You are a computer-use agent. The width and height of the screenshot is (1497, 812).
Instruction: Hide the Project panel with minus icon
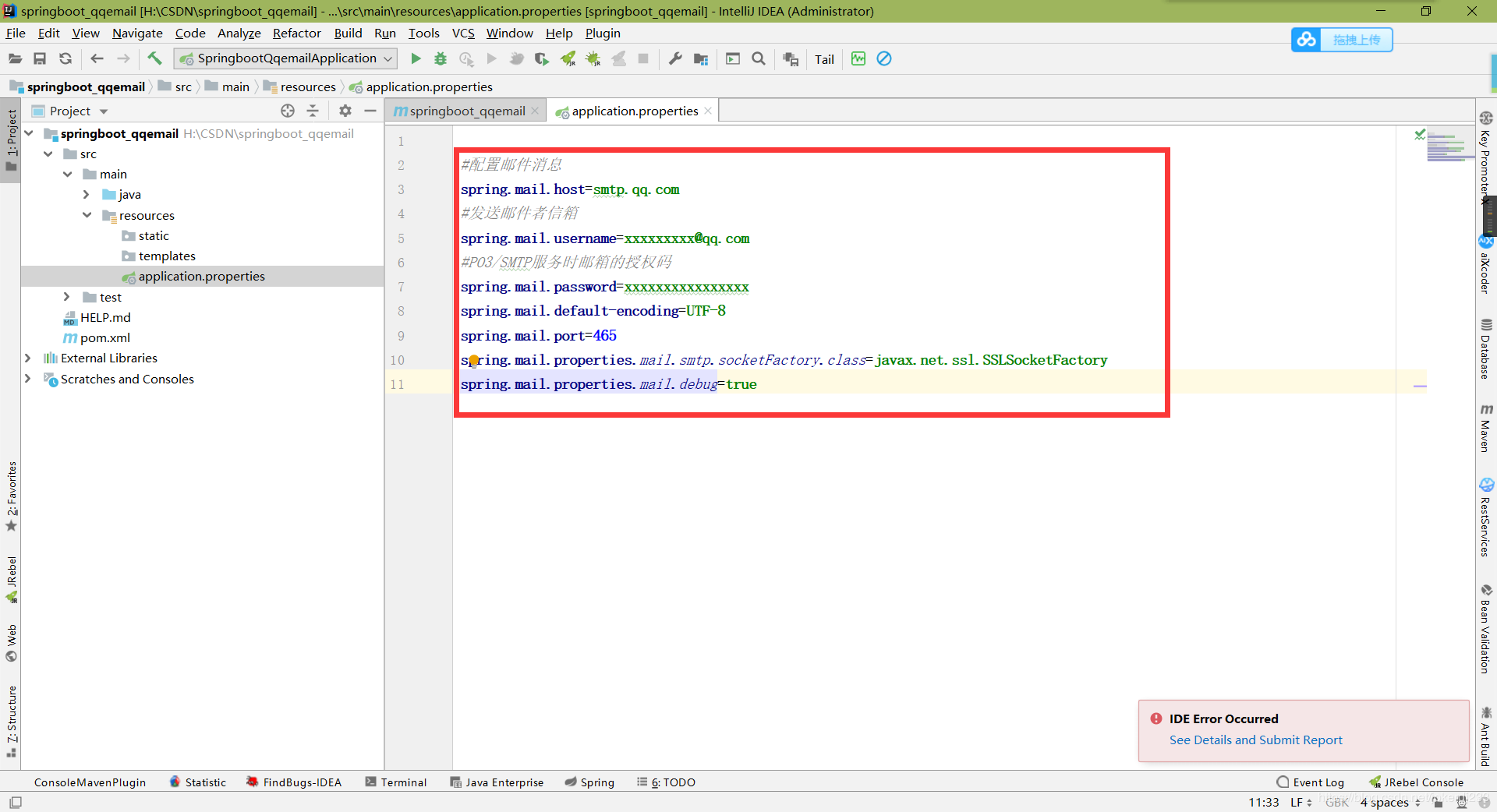370,111
